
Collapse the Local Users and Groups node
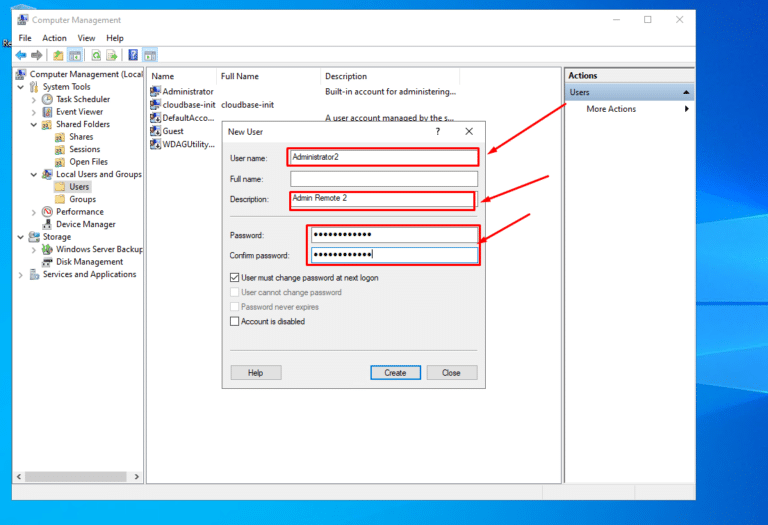pyautogui.click(x=34, y=174)
